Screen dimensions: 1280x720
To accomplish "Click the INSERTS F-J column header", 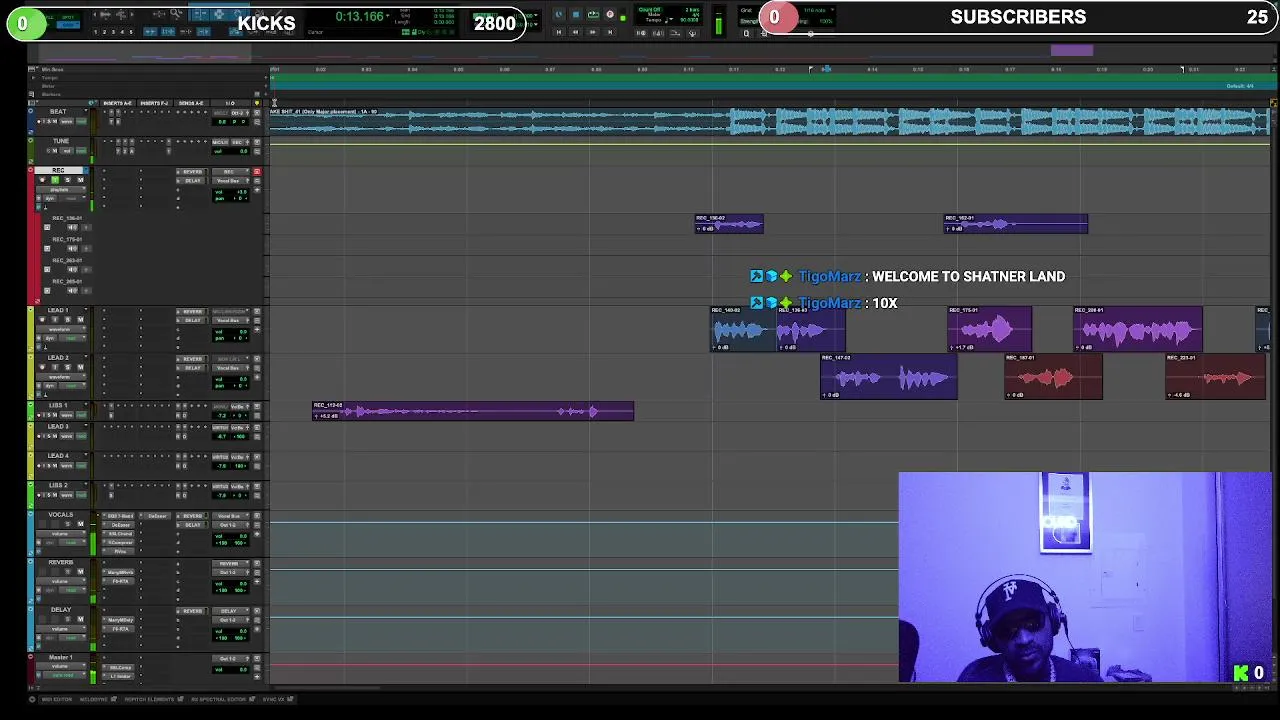I will pyautogui.click(x=154, y=103).
